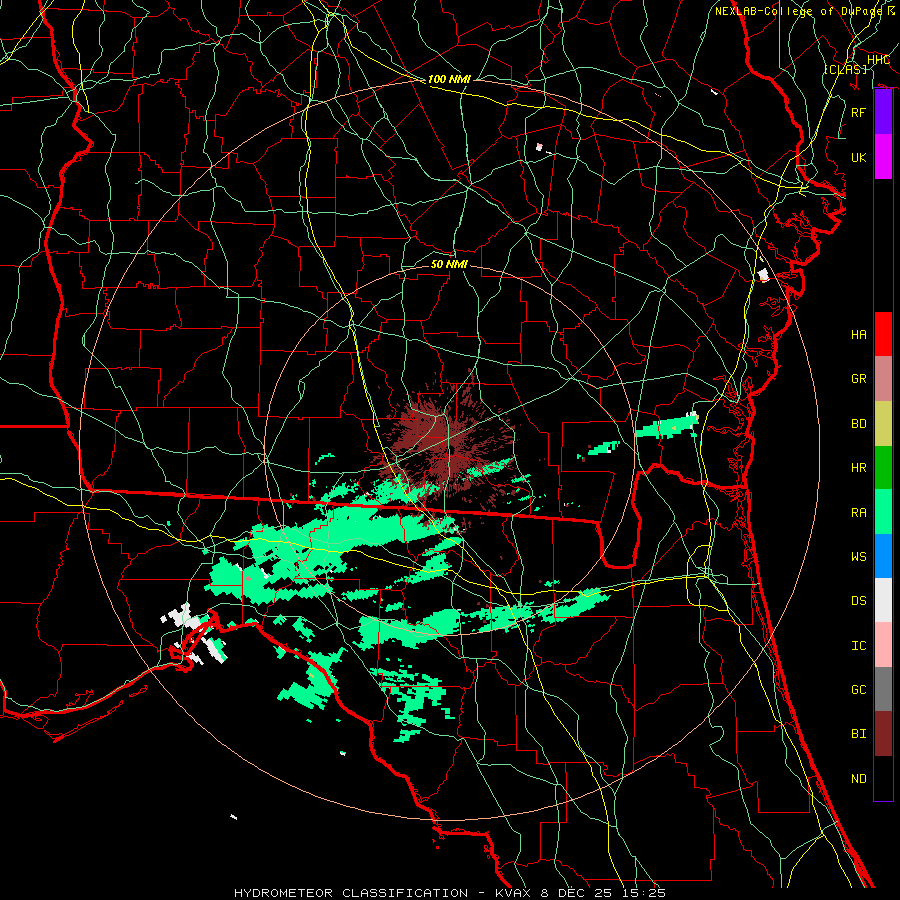This screenshot has height=900, width=900.
Task: Click the RA bright green legend swatch
Action: 883,512
